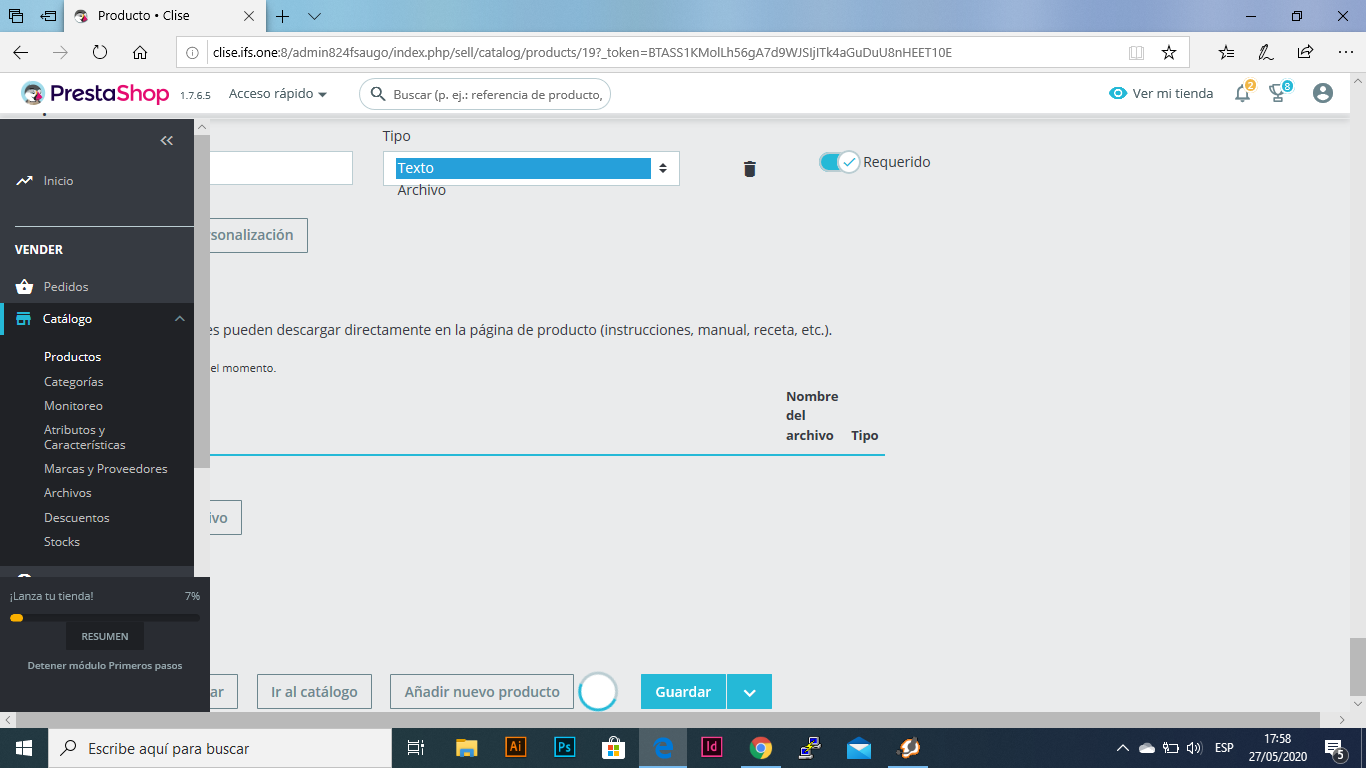Open the Mail app from taskbar

pyautogui.click(x=859, y=747)
